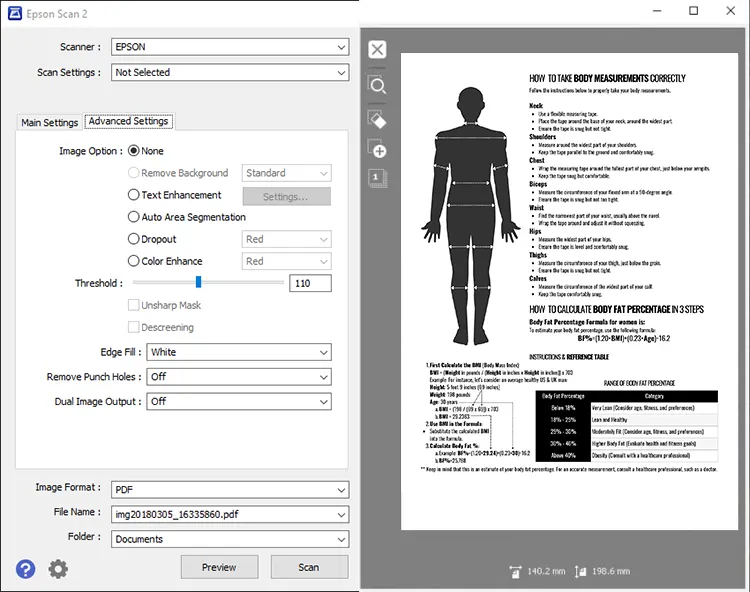Image resolution: width=750 pixels, height=592 pixels.
Task: Select the Text Enhancement option
Action: coord(133,195)
